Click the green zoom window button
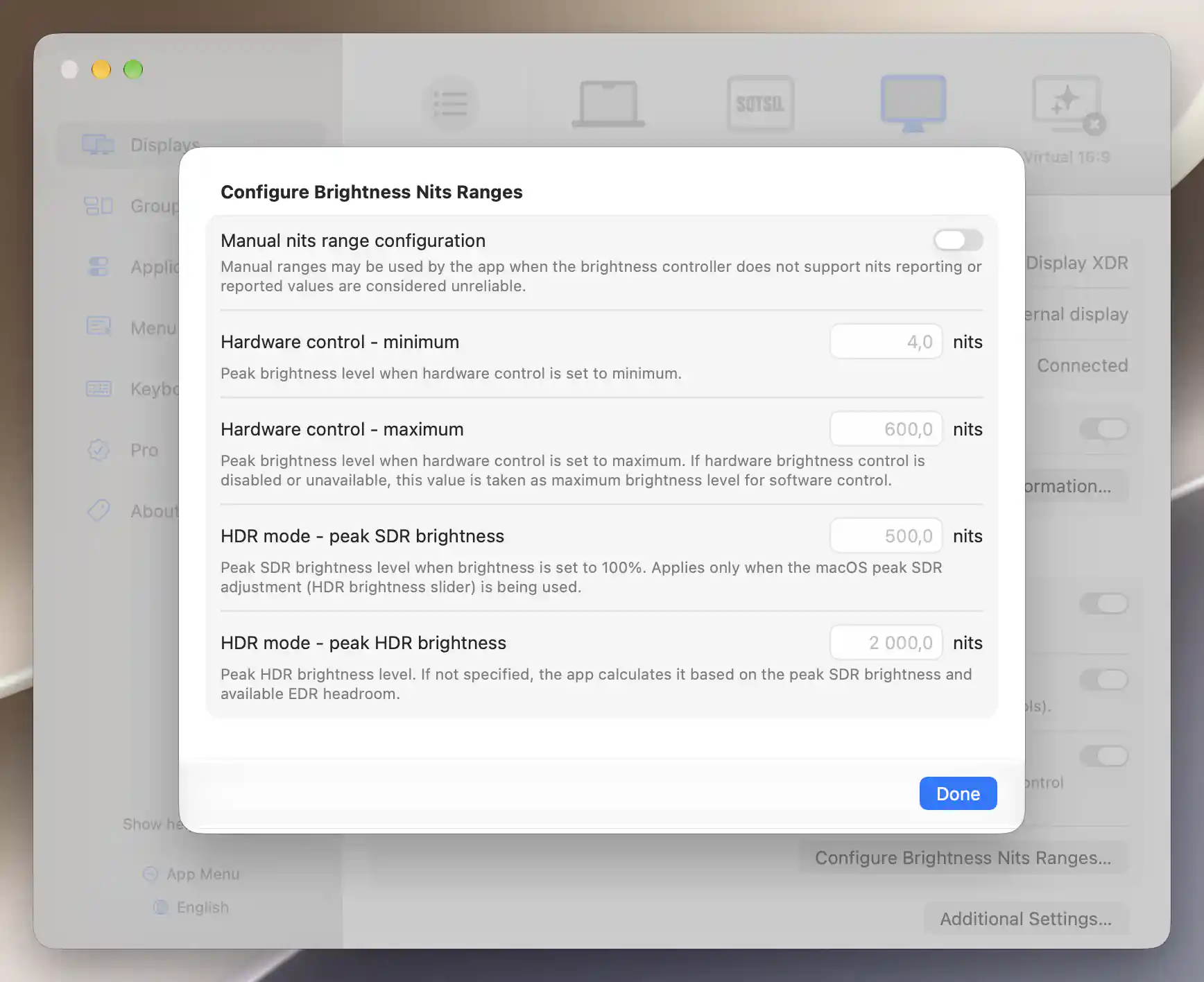Screen dimensions: 1204x982 coord(133,69)
